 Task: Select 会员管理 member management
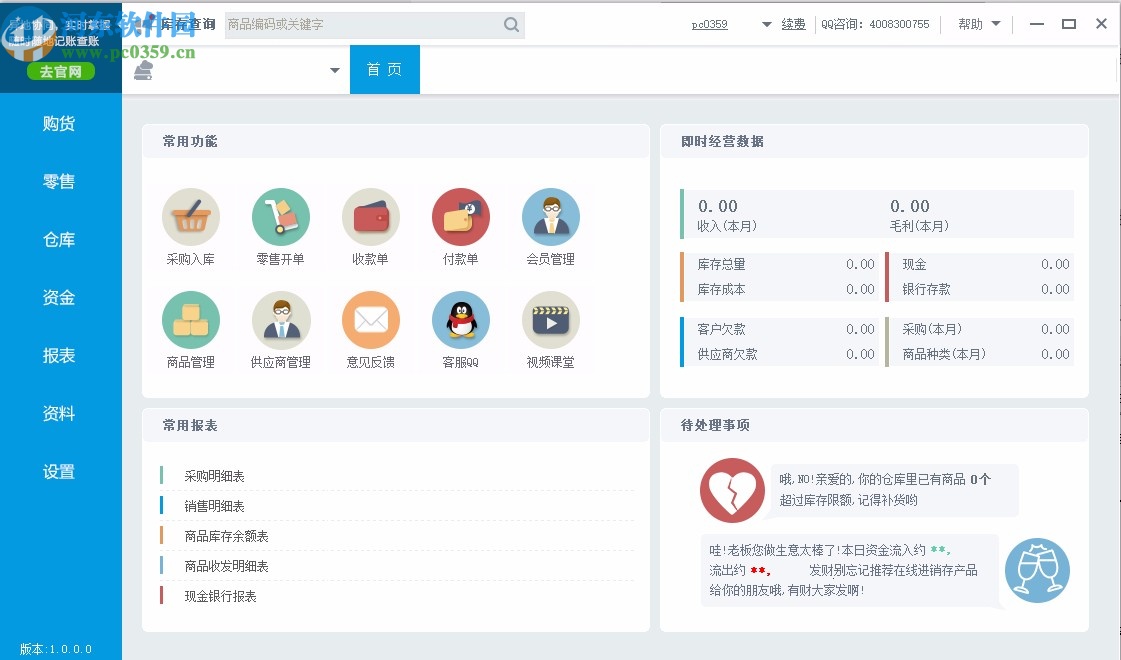(550, 216)
